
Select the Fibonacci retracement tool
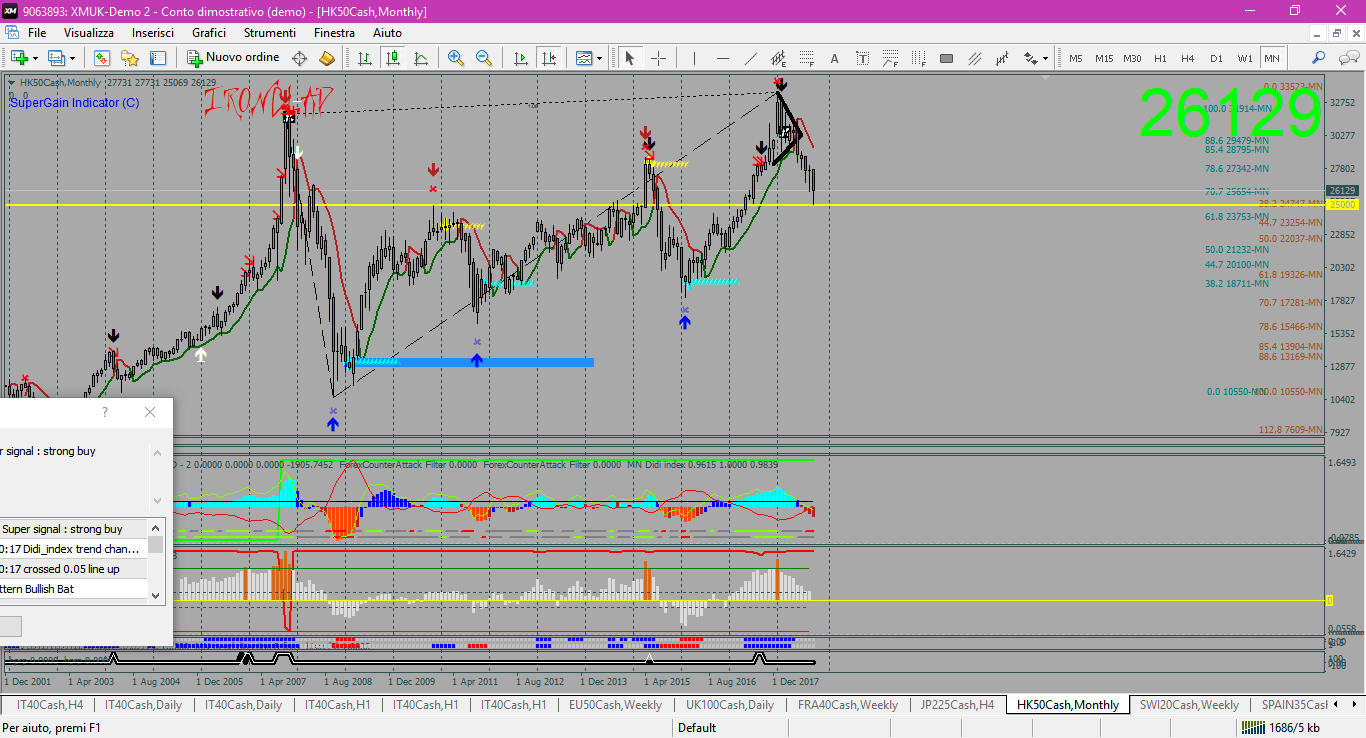click(x=806, y=58)
